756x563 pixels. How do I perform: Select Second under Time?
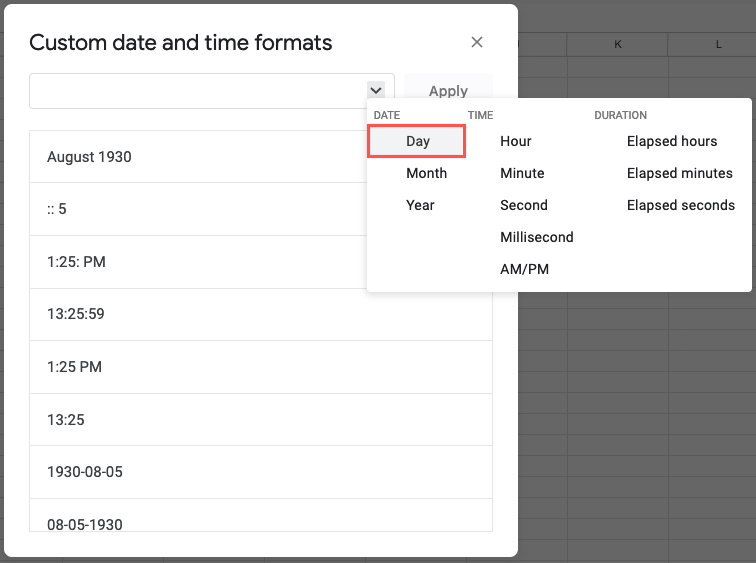524,205
